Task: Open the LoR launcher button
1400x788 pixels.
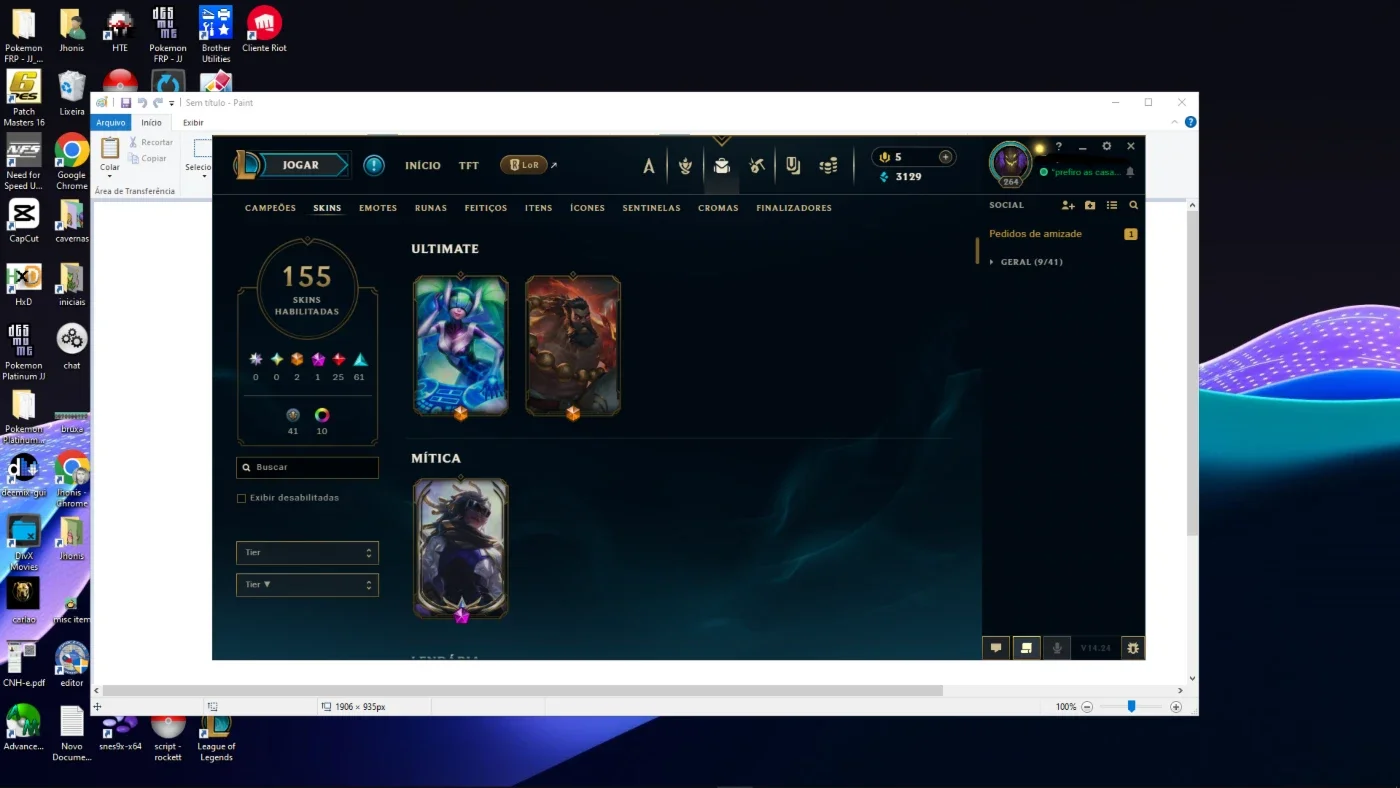Action: pyautogui.click(x=524, y=165)
